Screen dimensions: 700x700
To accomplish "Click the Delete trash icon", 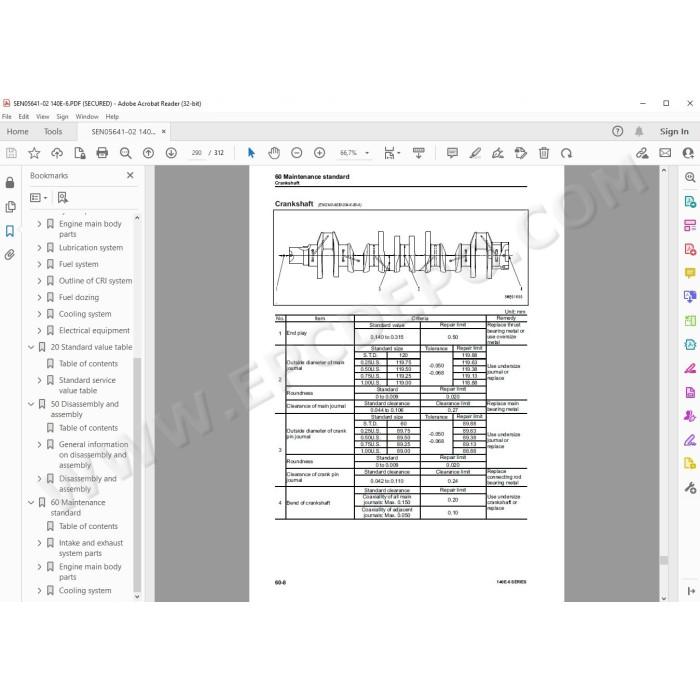I will pos(544,153).
